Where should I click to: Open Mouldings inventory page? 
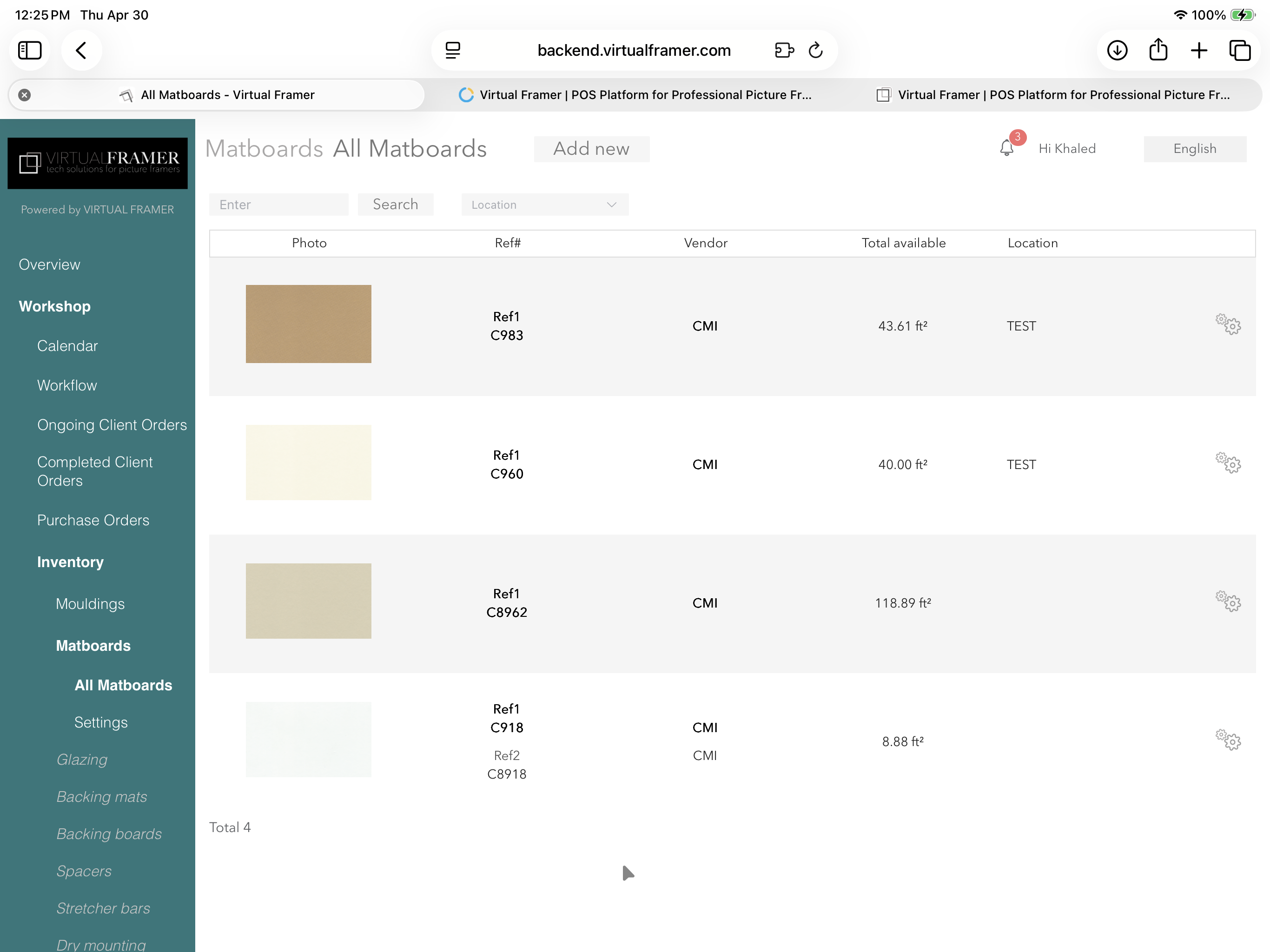point(90,604)
